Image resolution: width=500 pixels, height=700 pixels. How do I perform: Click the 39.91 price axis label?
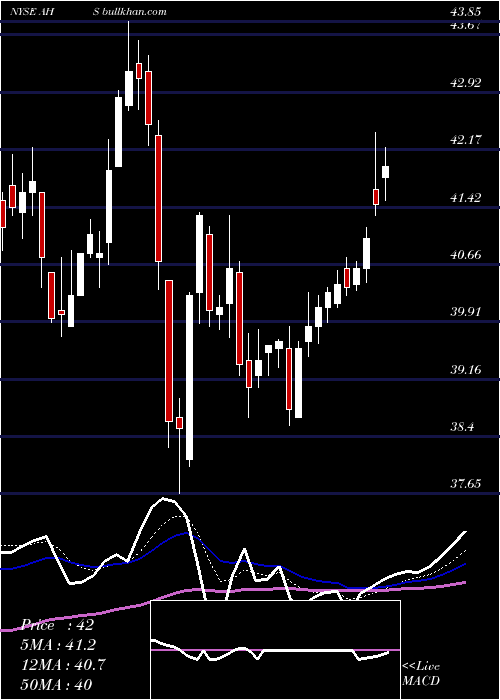466,311
